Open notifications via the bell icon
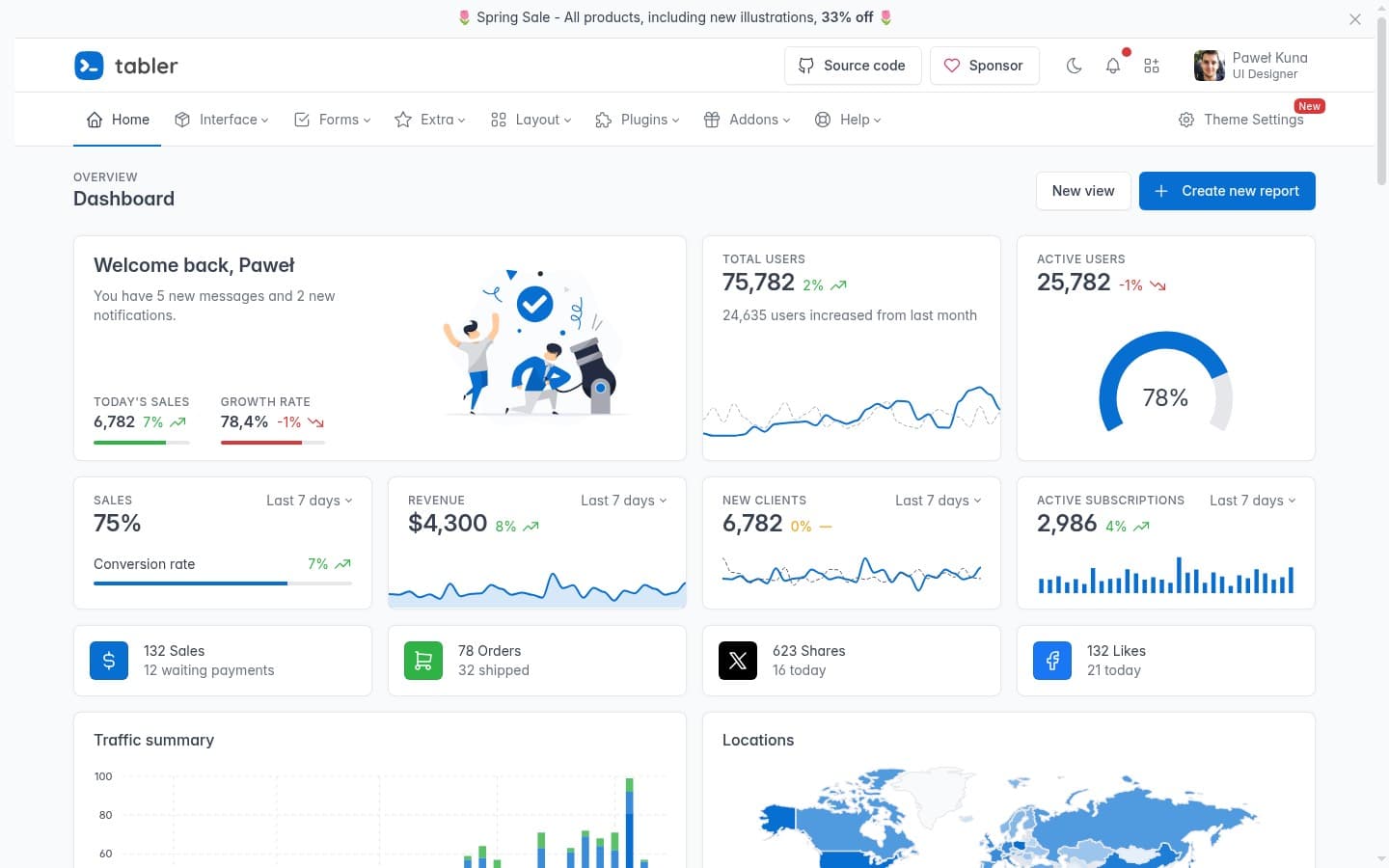 click(1112, 66)
